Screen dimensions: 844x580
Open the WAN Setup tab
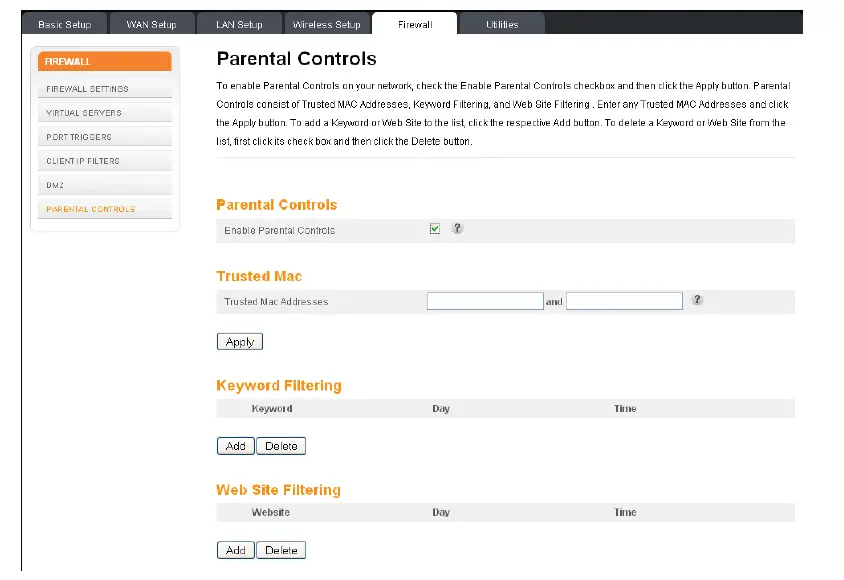[x=152, y=24]
